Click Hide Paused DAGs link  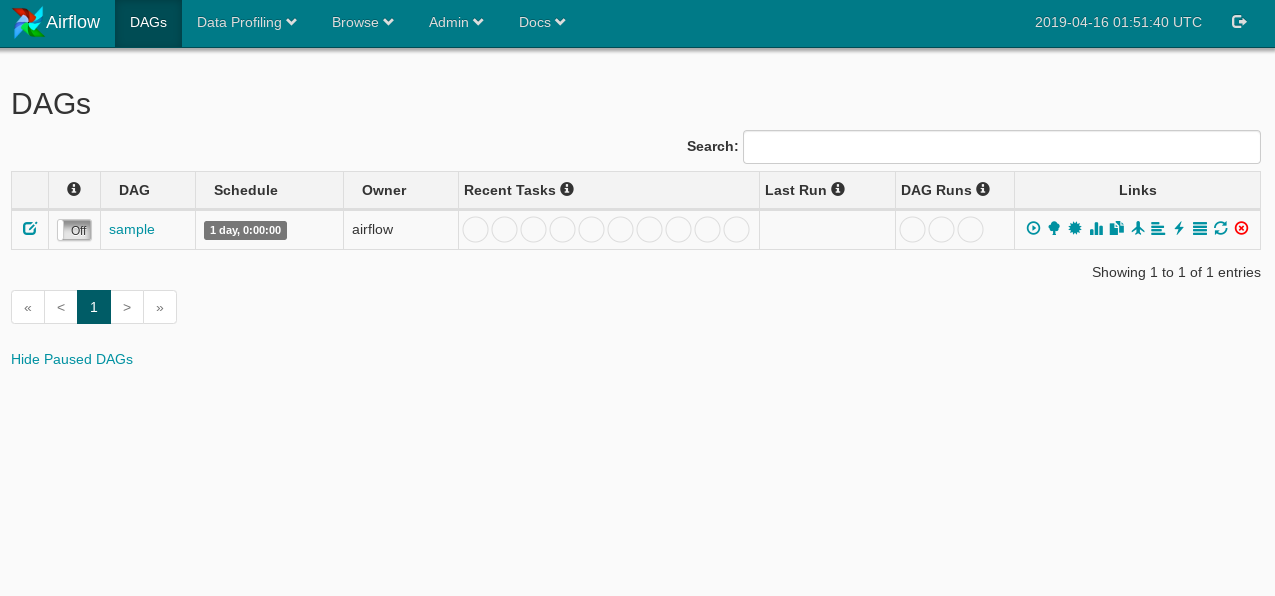tap(72, 359)
